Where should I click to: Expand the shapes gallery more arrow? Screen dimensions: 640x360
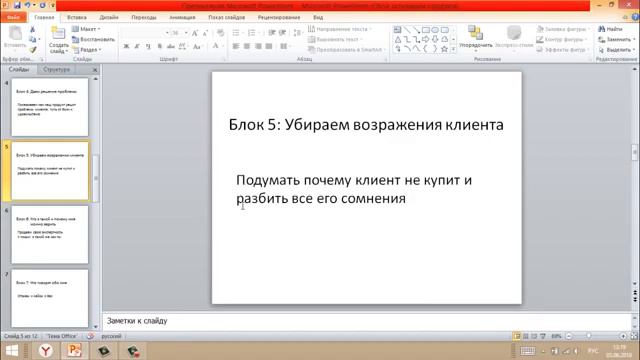(453, 49)
